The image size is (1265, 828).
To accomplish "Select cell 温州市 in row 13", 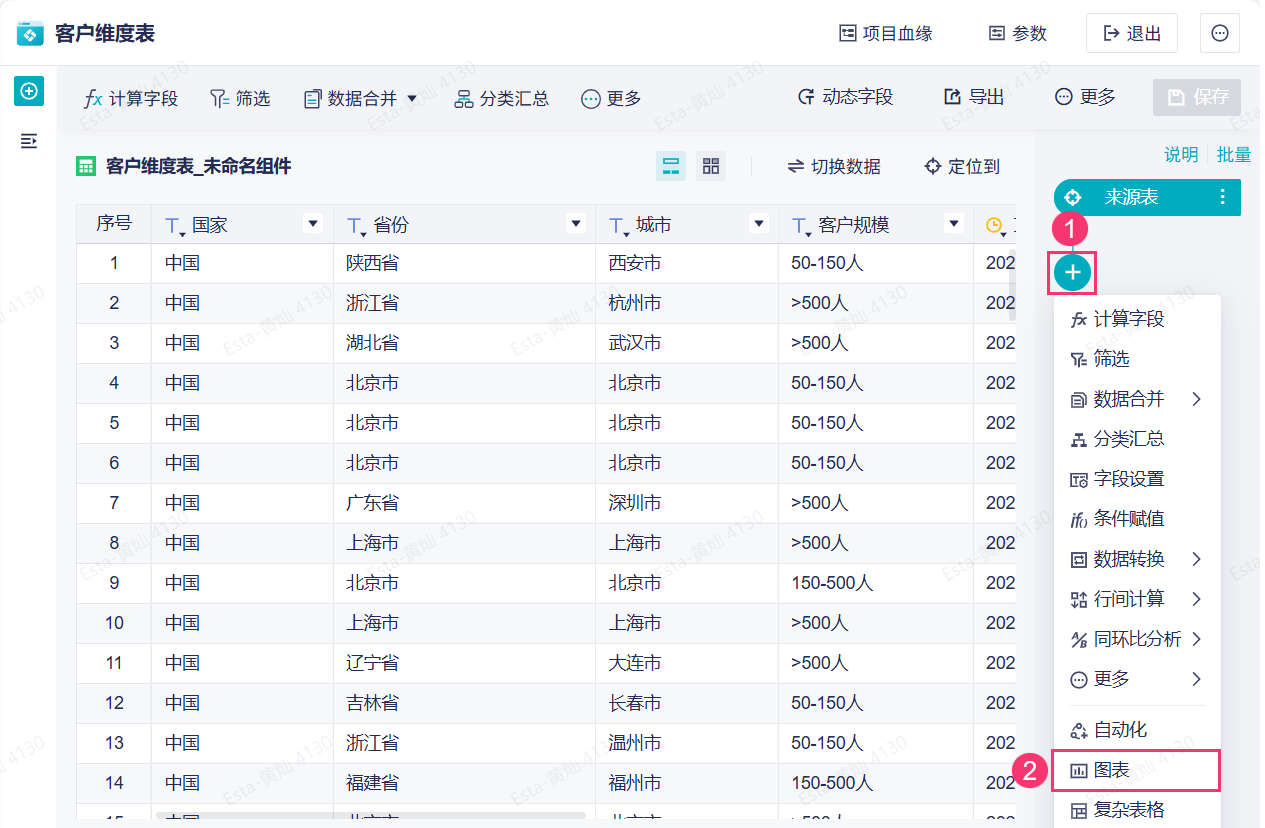I will [687, 743].
